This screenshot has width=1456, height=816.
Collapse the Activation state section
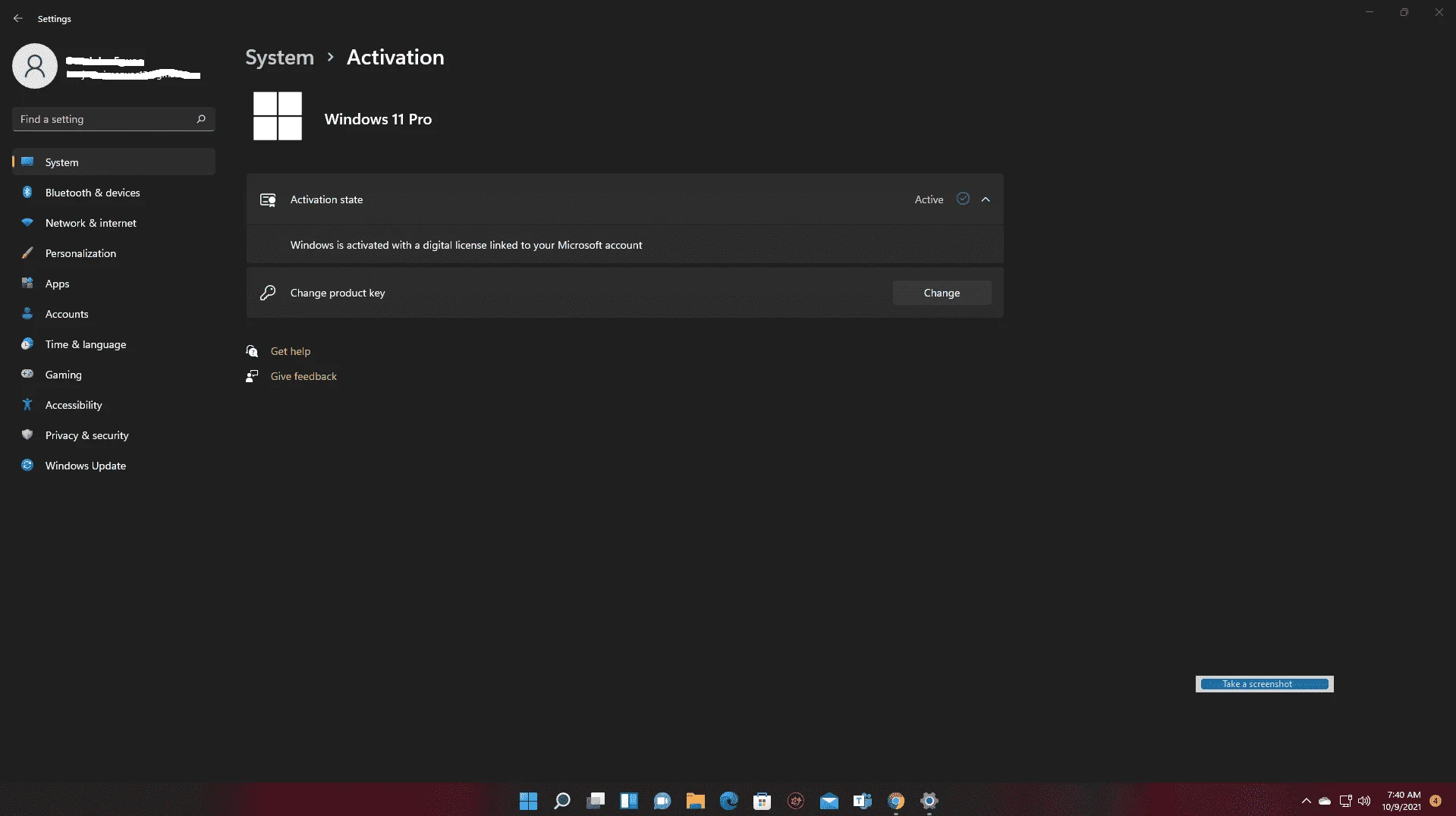point(986,199)
